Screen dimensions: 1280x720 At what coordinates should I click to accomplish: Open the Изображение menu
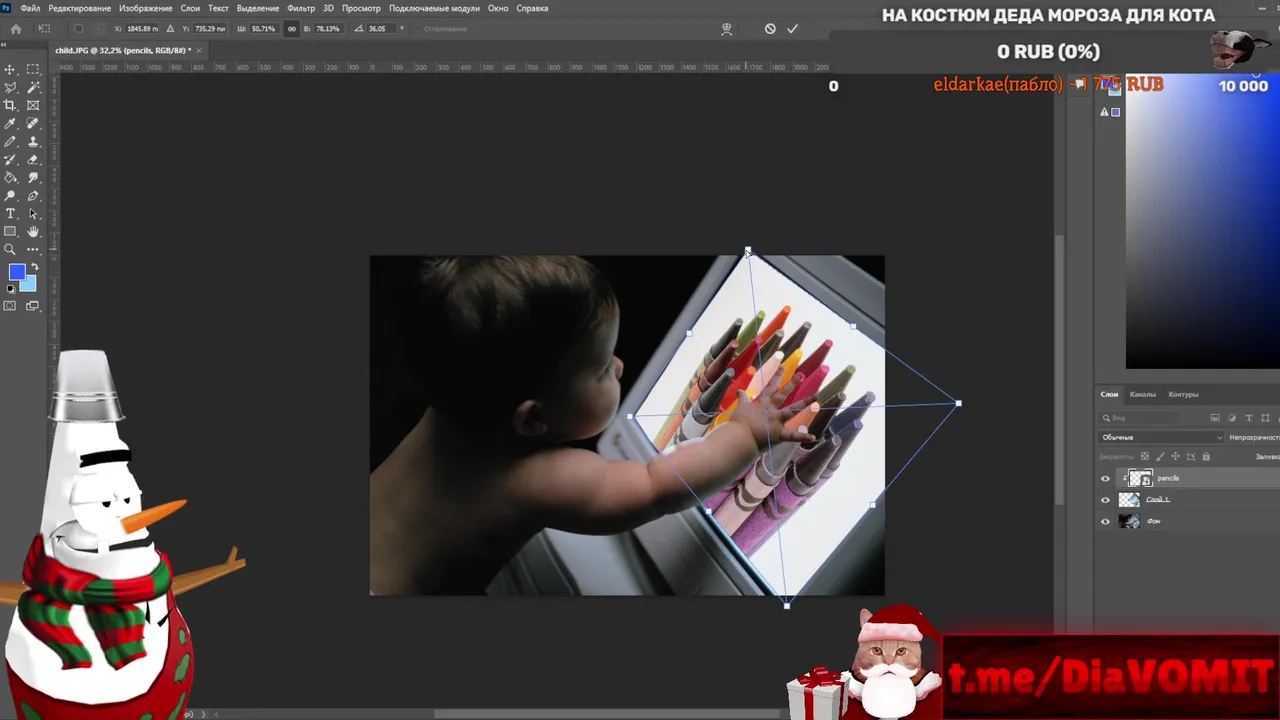(146, 8)
